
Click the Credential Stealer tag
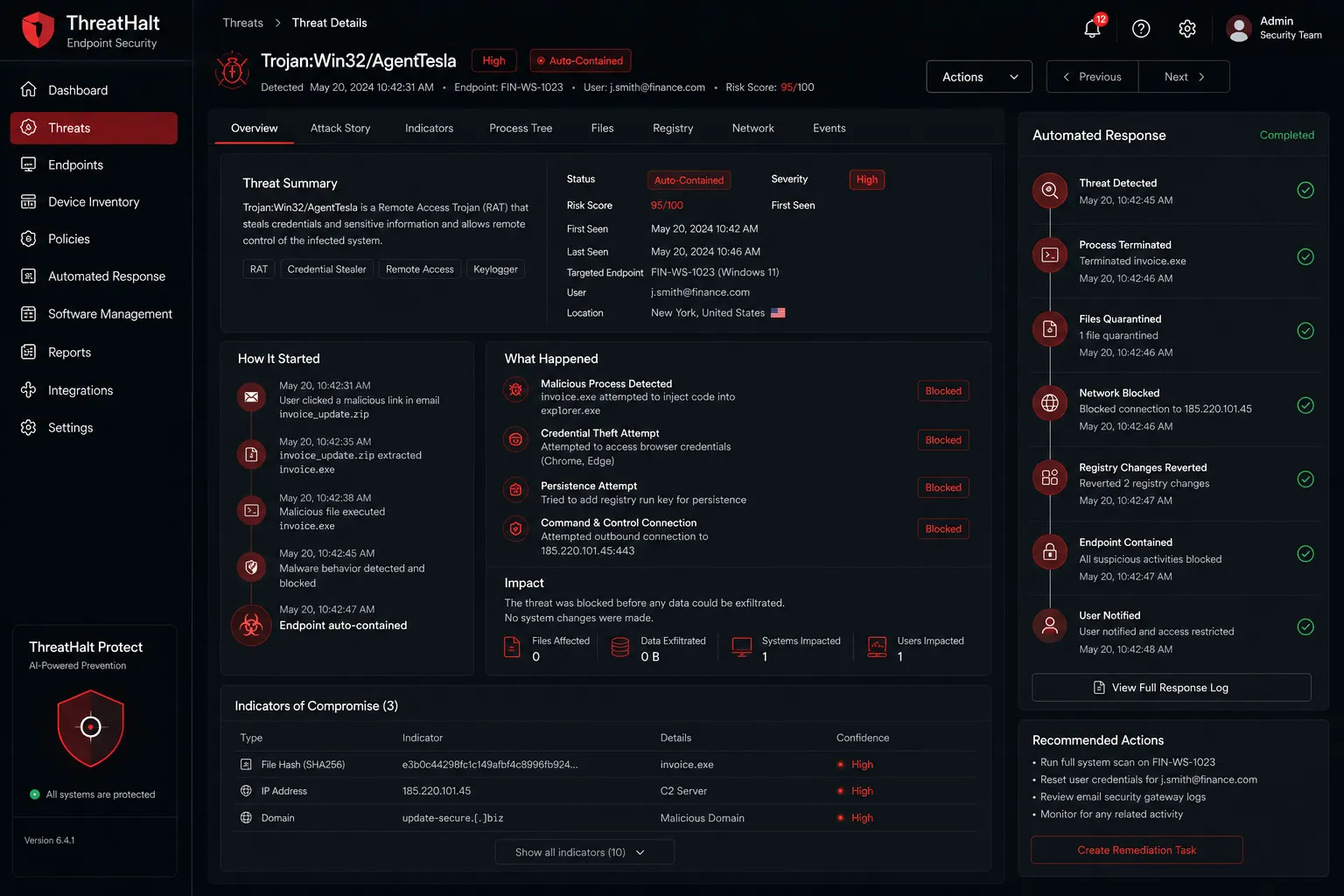click(x=326, y=269)
